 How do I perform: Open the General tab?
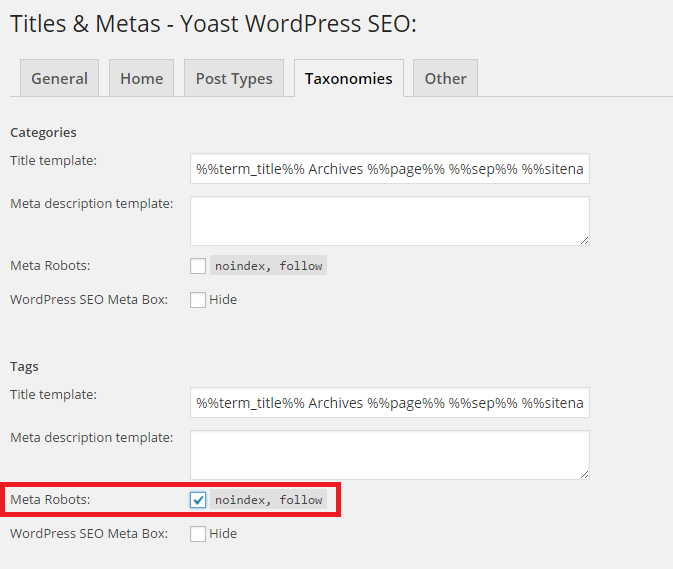60,78
